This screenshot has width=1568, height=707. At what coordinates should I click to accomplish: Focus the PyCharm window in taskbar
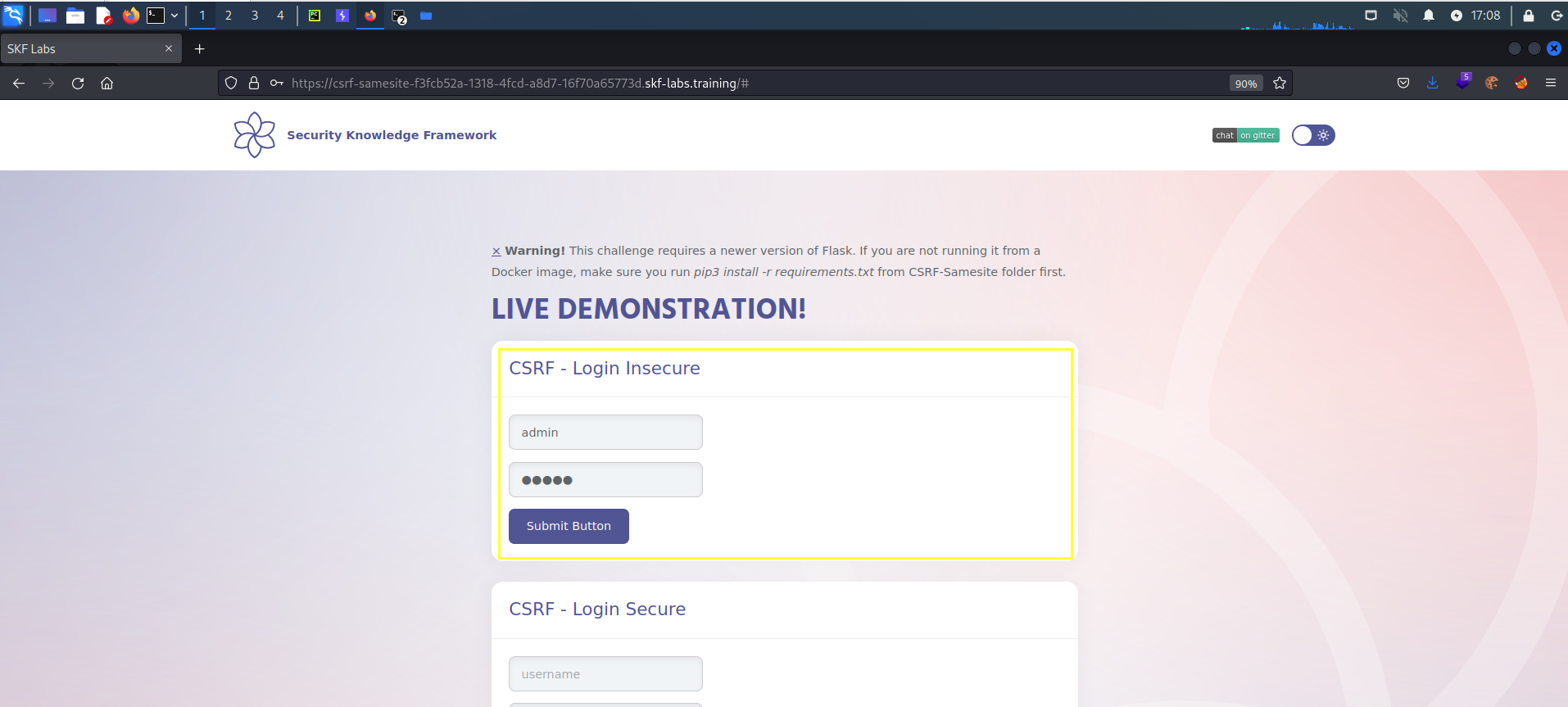pos(315,16)
